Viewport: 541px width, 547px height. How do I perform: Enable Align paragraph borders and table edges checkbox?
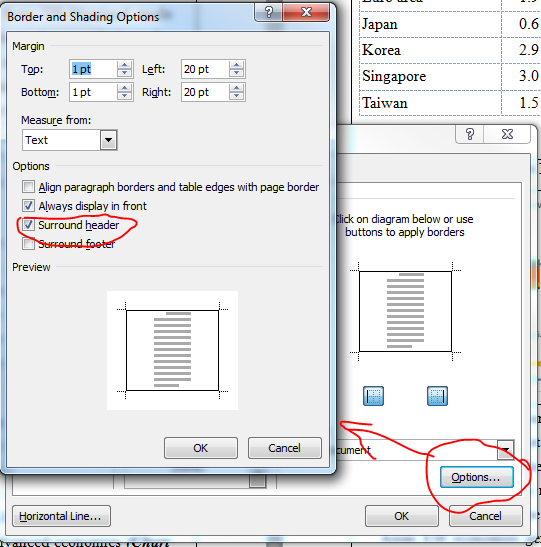pos(28,187)
